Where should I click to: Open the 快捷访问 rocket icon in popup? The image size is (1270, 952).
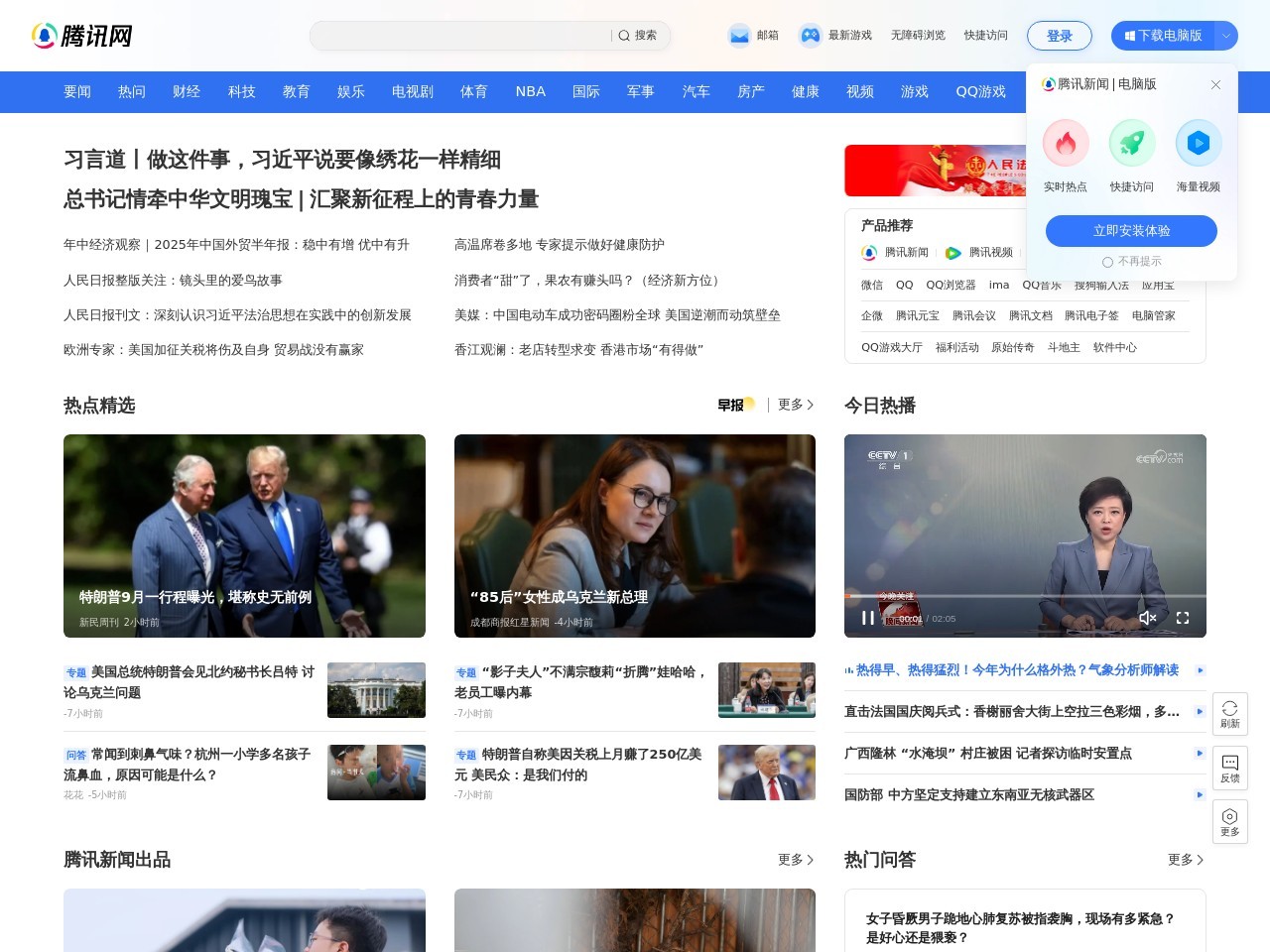click(1132, 143)
